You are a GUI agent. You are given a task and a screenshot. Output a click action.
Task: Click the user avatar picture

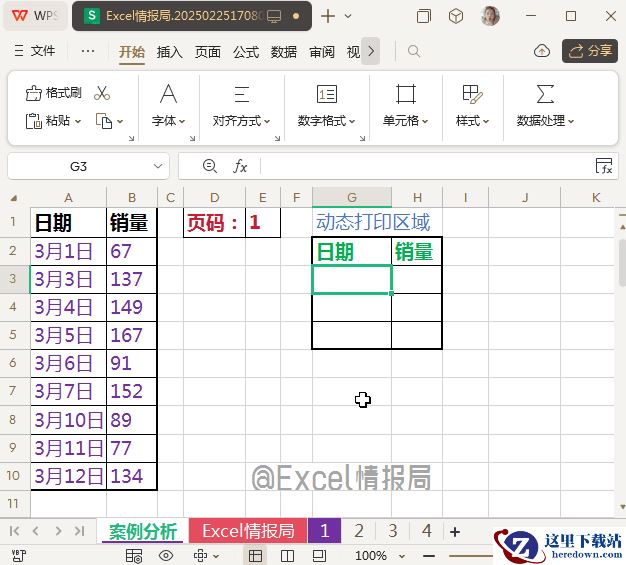tap(490, 16)
